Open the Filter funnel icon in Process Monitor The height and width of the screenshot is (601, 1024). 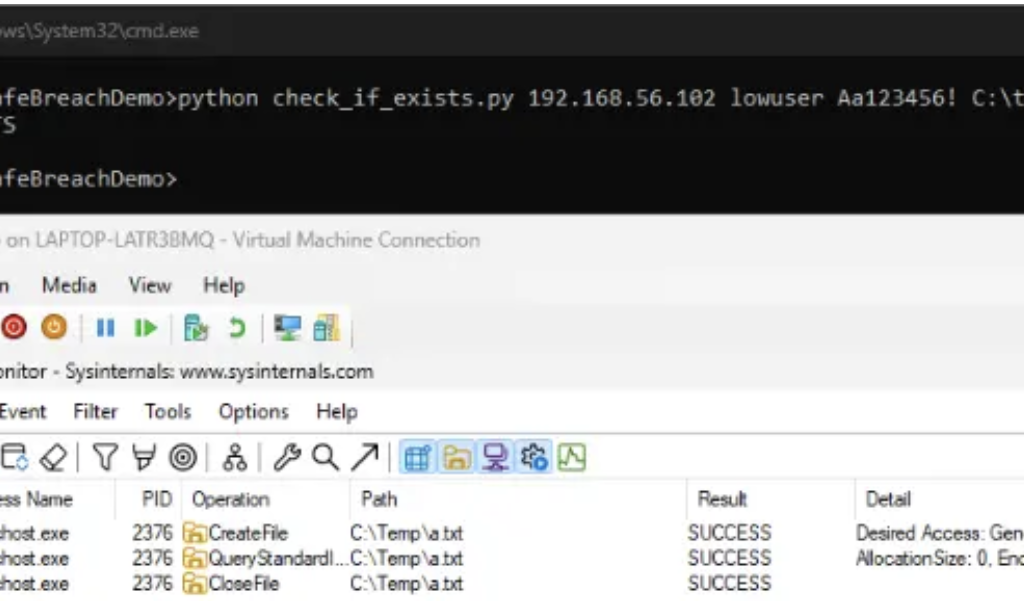coord(105,458)
